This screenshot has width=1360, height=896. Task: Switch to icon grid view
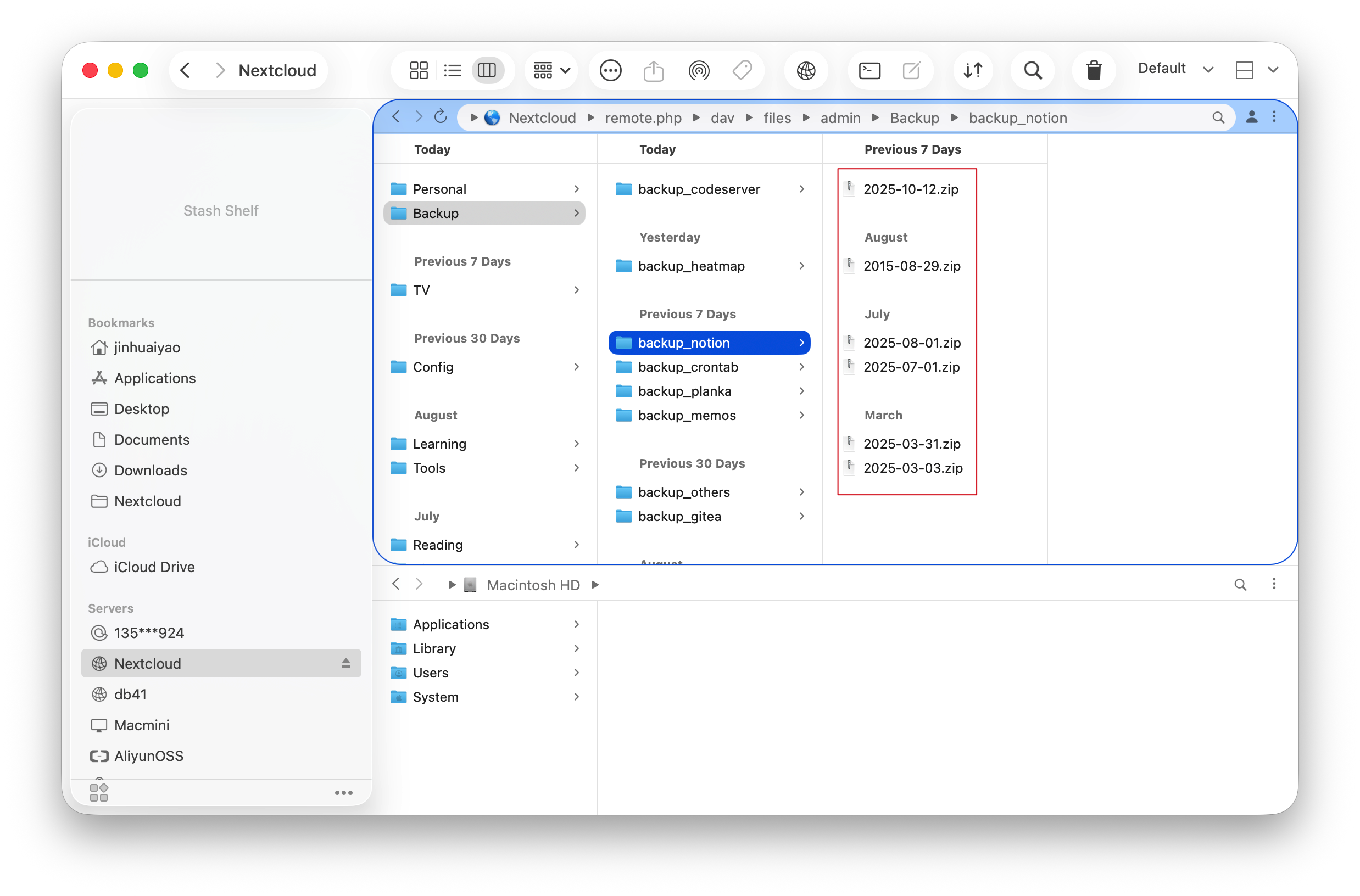point(419,70)
